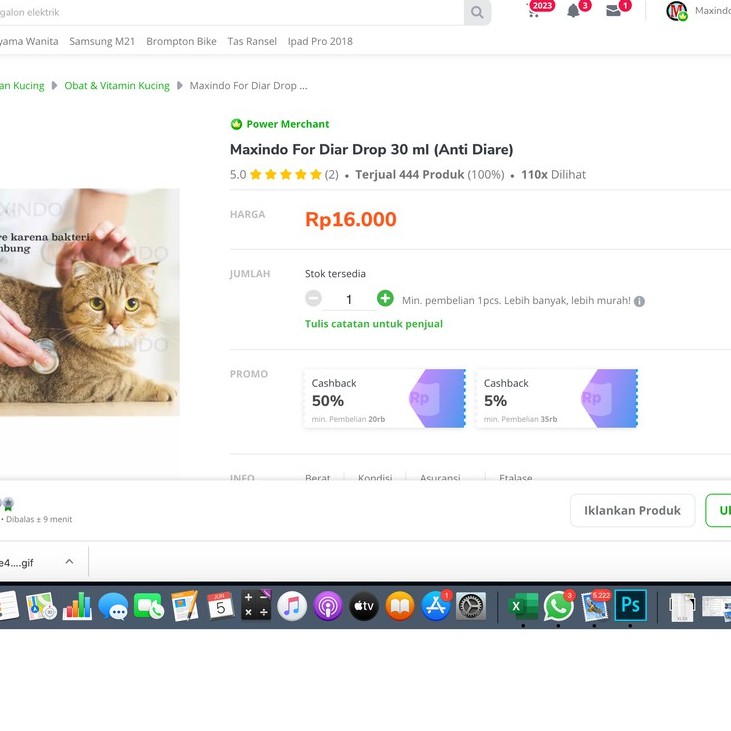This screenshot has height=731, width=731.
Task: Increase quantity with the green plus button
Action: [385, 299]
